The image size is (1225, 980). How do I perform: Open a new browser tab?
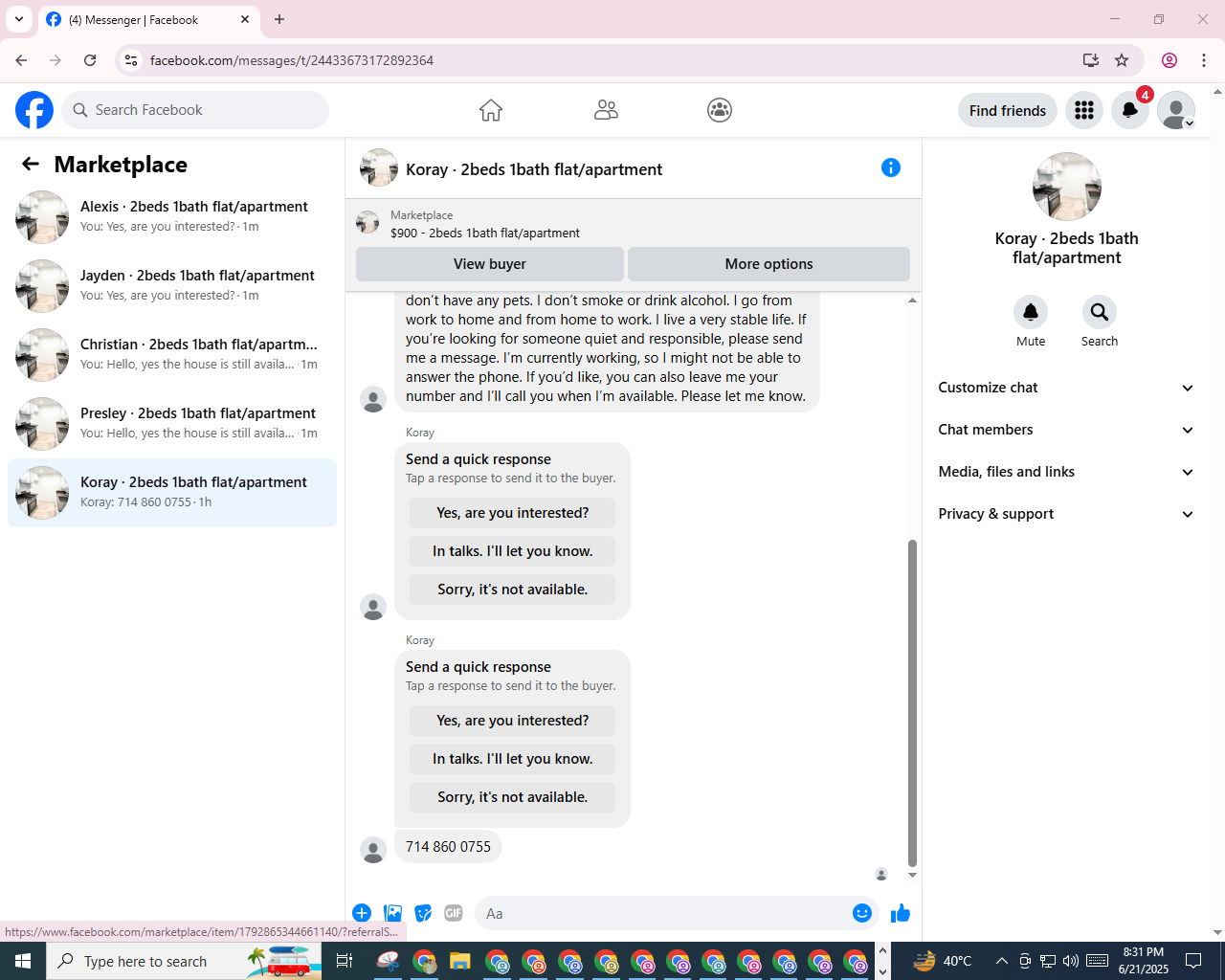point(279,19)
